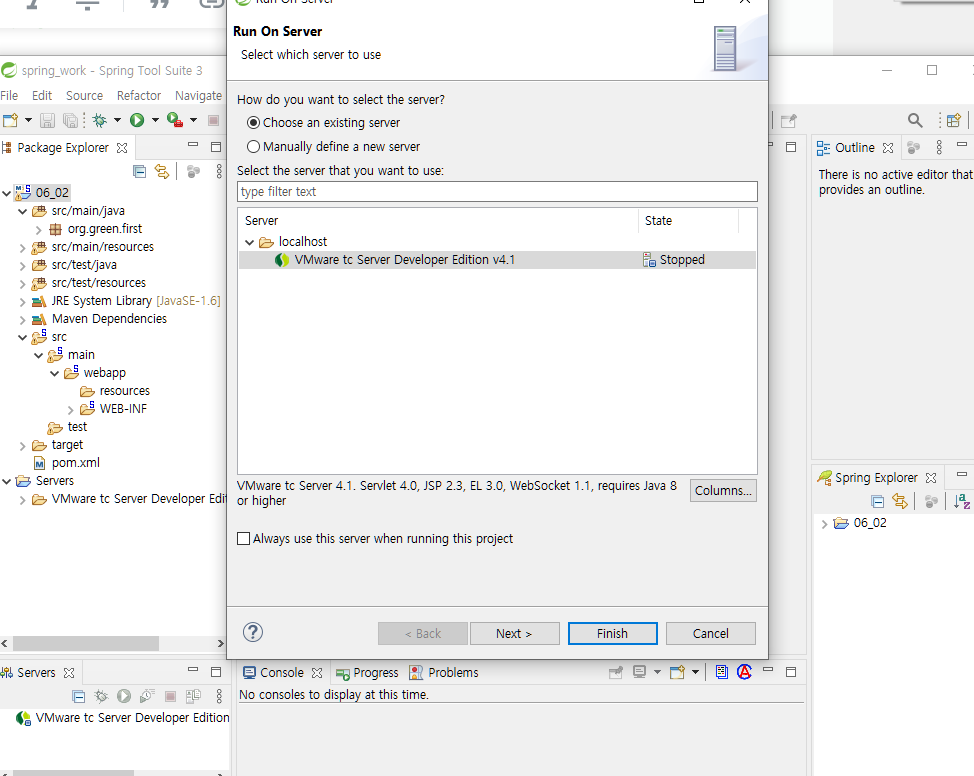The image size is (974, 776).
Task: Click Collapse All in Package Explorer
Action: click(x=140, y=171)
